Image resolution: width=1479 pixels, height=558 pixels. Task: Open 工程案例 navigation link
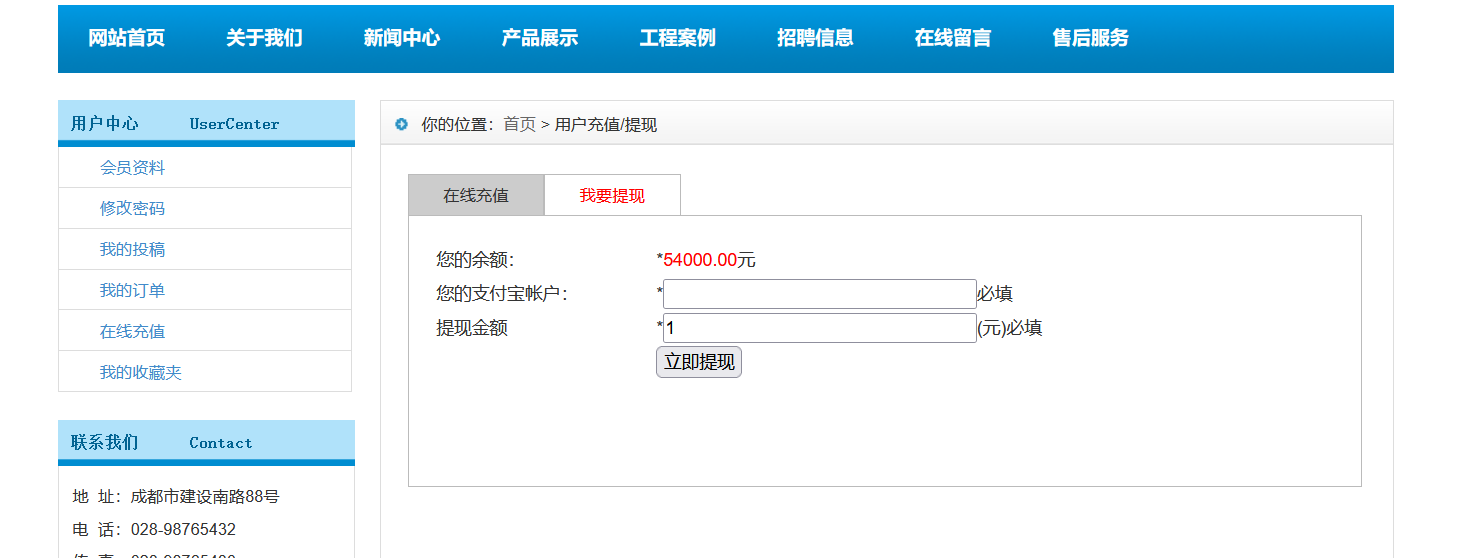pos(678,38)
